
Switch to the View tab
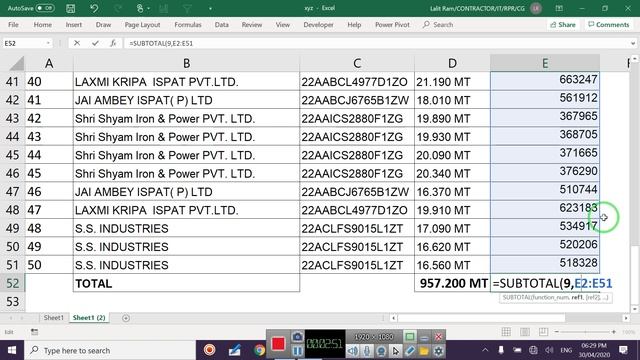(x=282, y=24)
